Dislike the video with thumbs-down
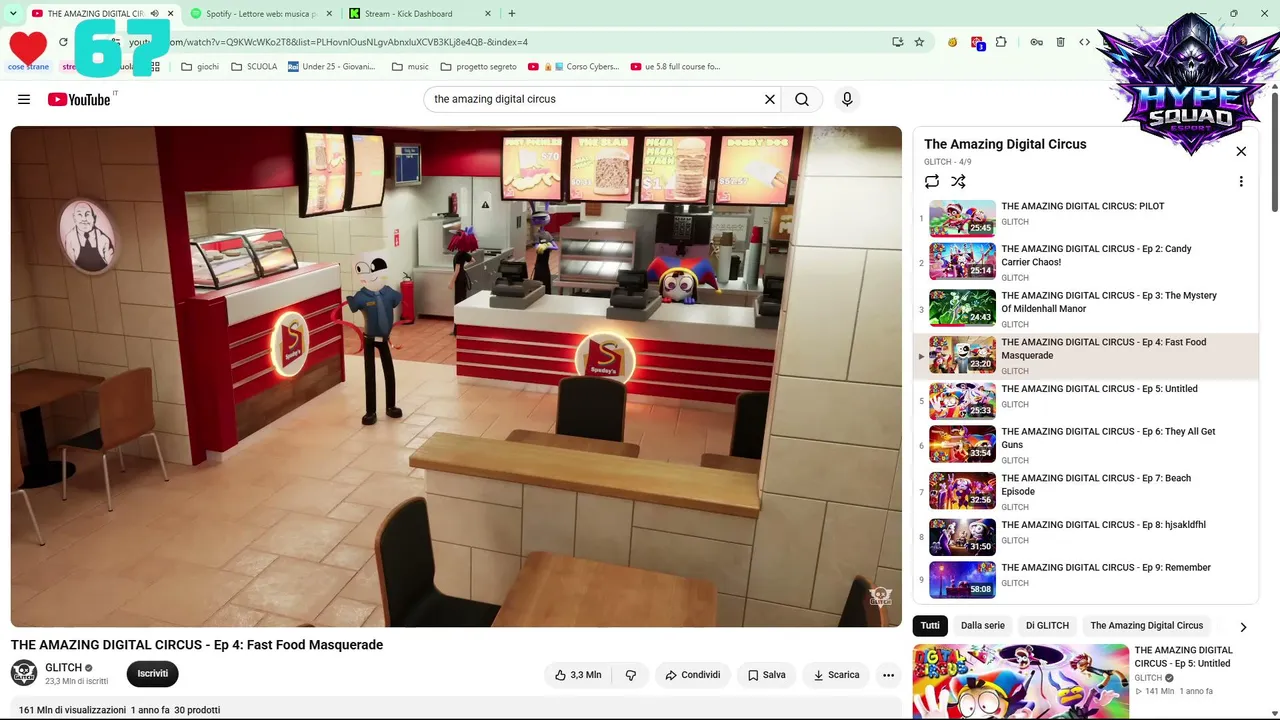Screen dimensions: 1280x720 coord(631,675)
